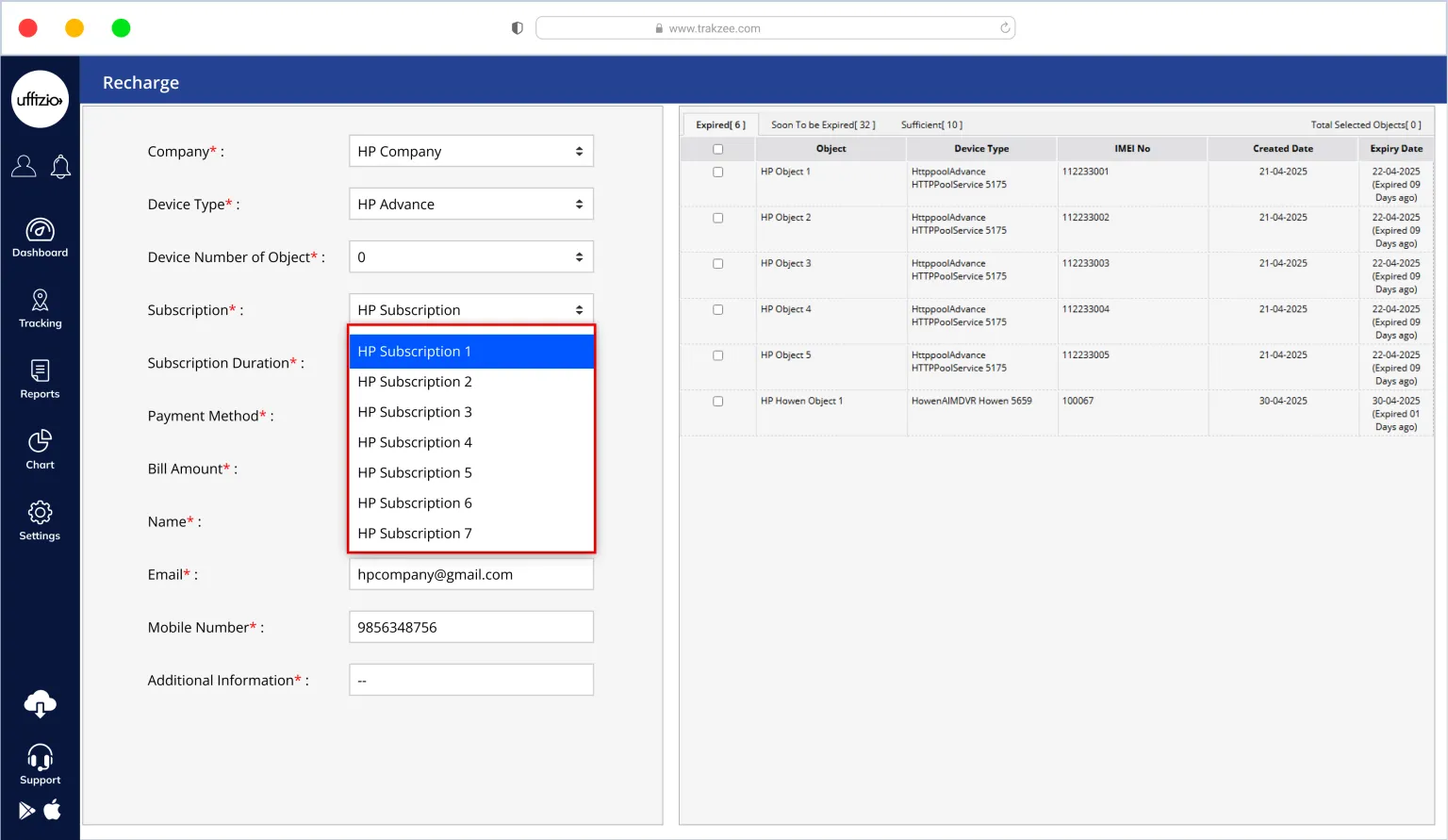This screenshot has height=840, width=1448.
Task: Click the user profile icon
Action: tap(24, 167)
